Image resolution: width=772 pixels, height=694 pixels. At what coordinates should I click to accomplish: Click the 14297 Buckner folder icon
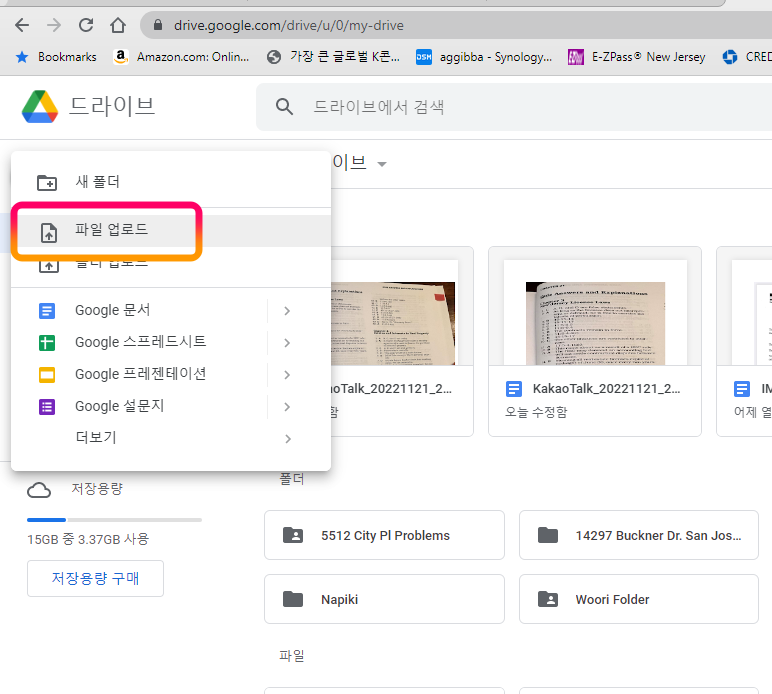tap(548, 535)
